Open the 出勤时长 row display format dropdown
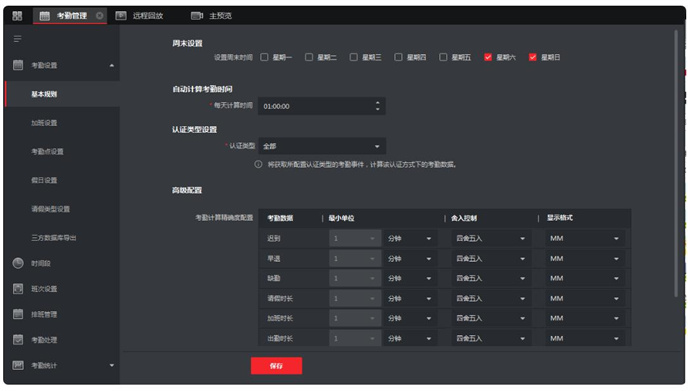This screenshot has height=391, width=690. coord(585,338)
